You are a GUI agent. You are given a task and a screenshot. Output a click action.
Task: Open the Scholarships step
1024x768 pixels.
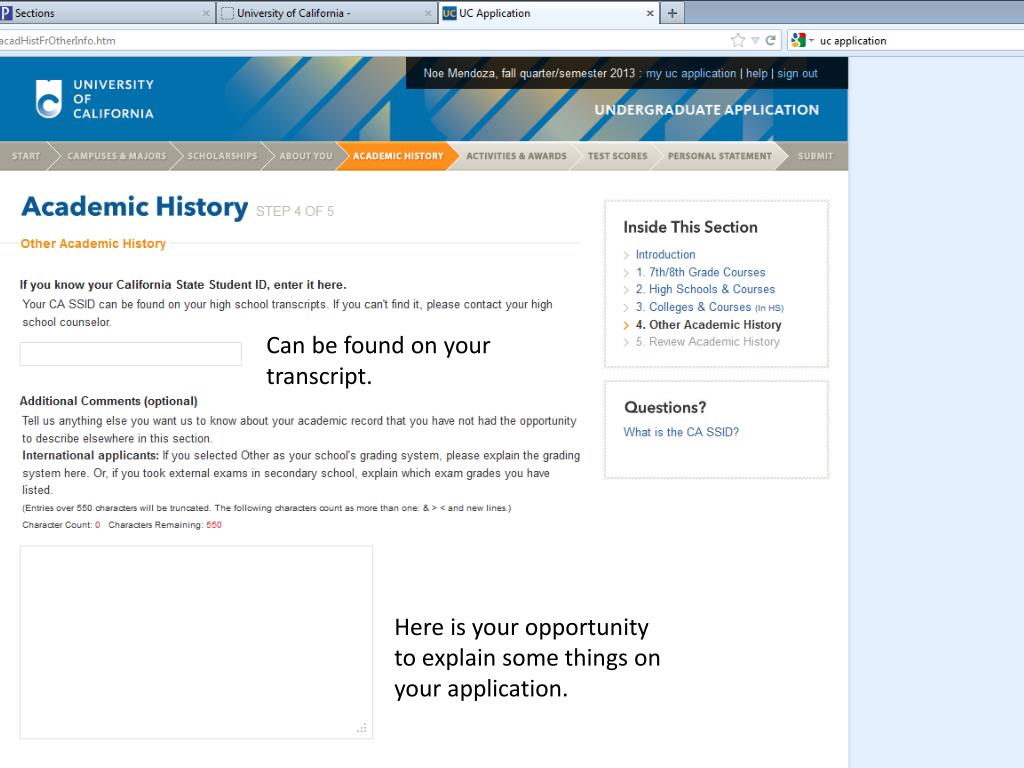click(x=222, y=156)
